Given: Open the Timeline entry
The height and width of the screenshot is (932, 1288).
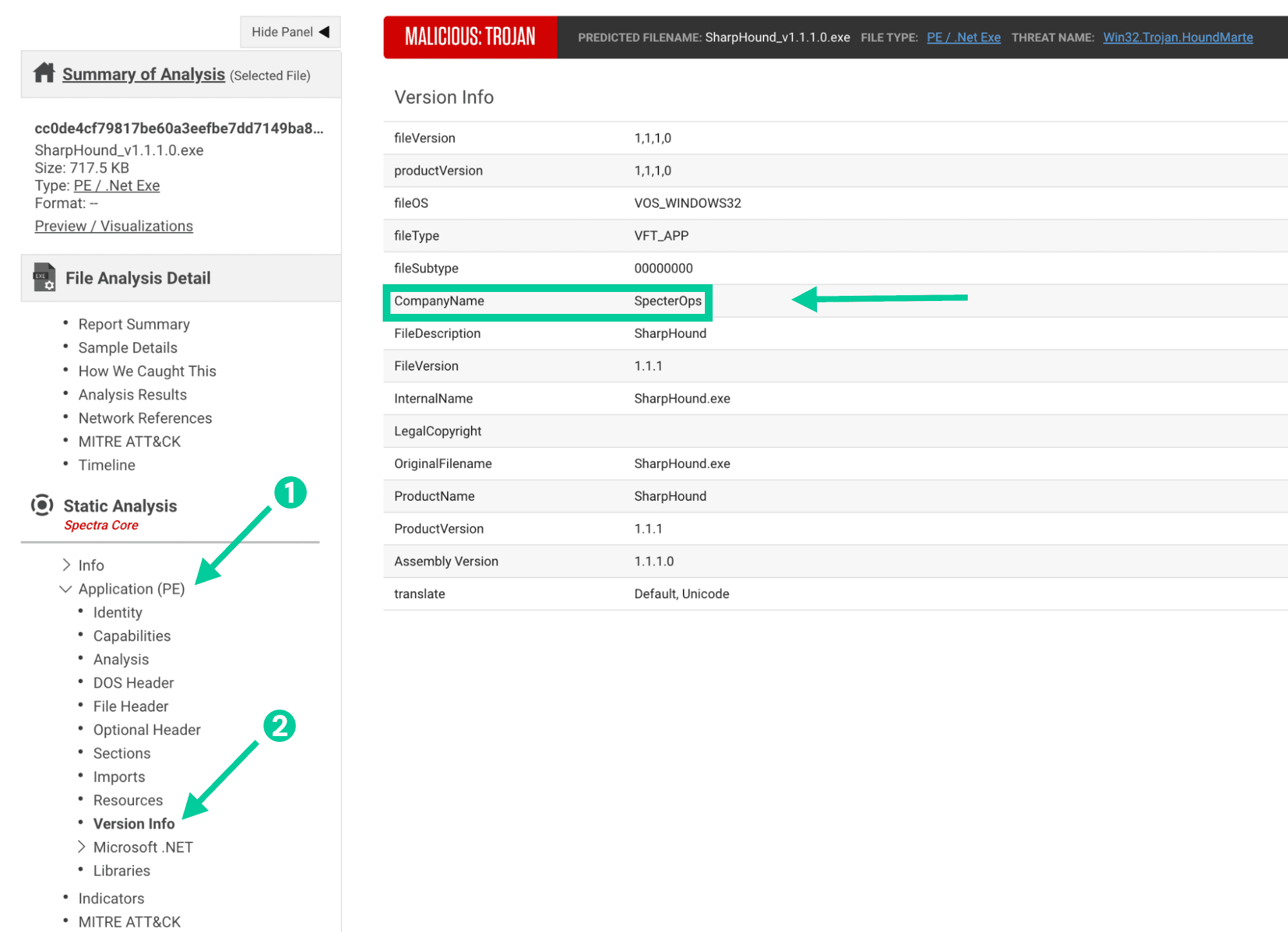Looking at the screenshot, I should click(x=106, y=465).
